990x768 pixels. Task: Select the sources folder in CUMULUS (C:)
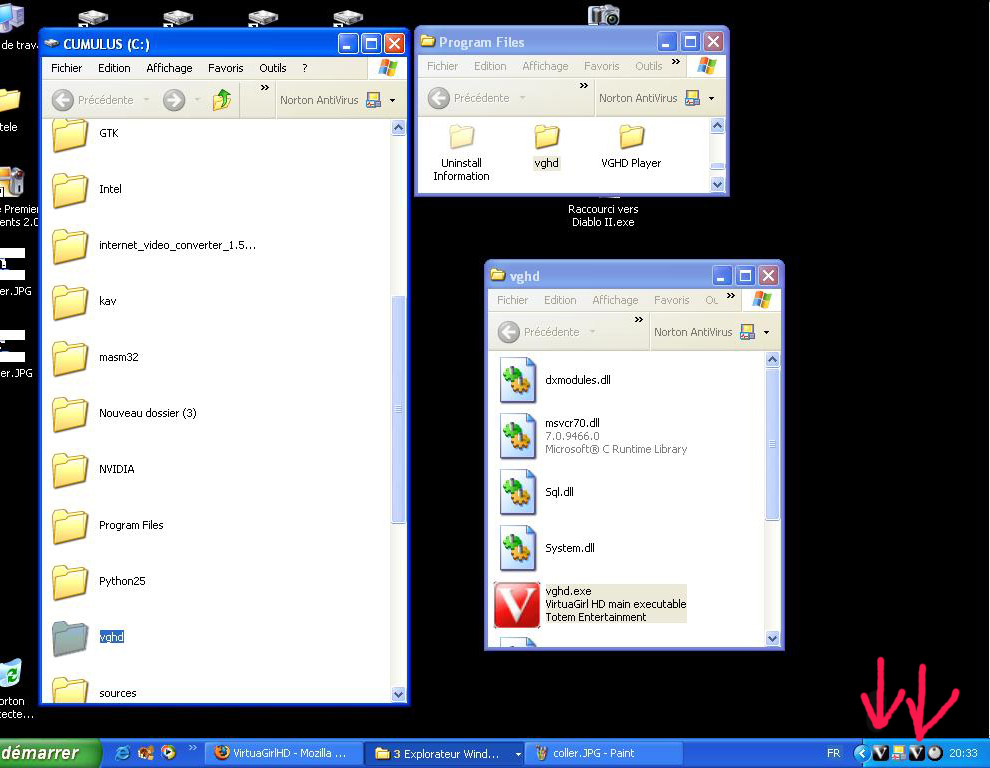coord(94,692)
